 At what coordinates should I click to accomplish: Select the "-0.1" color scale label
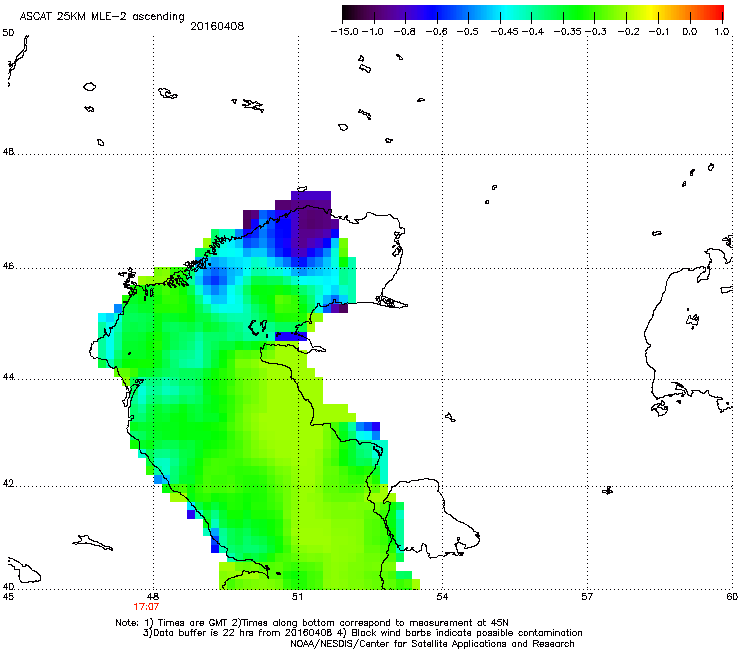(x=659, y=32)
